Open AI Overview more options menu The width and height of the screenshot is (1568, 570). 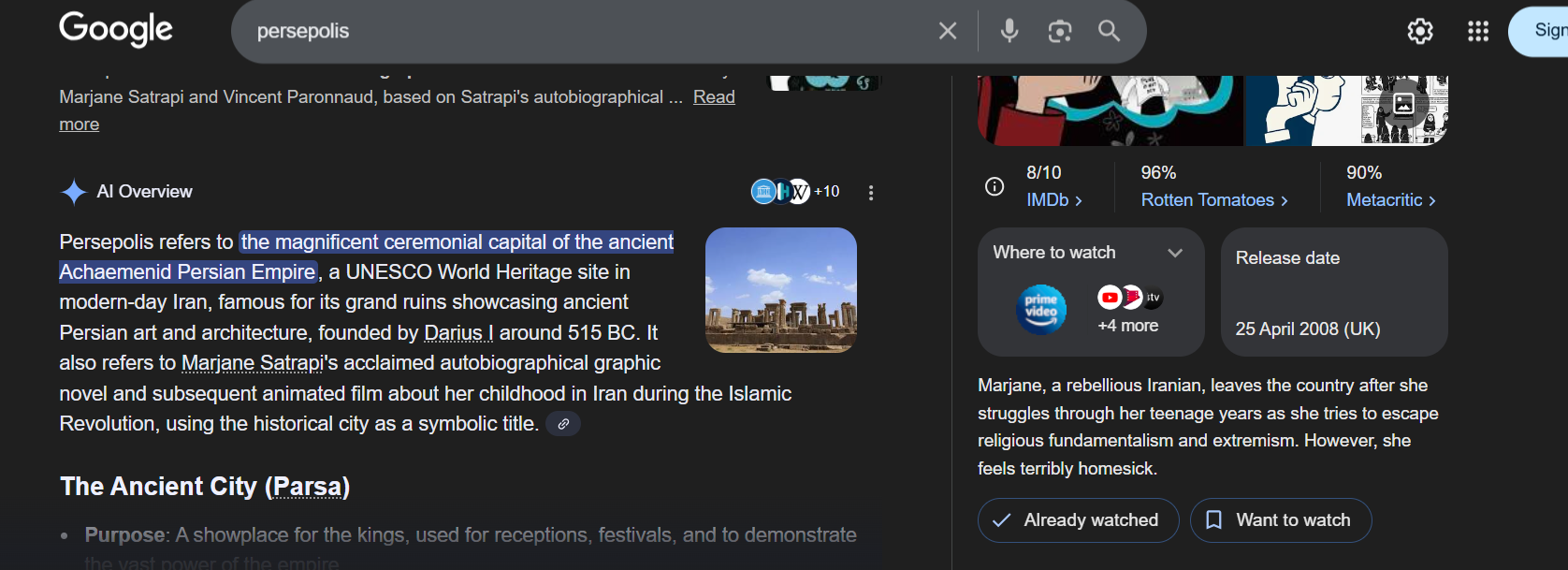[870, 193]
